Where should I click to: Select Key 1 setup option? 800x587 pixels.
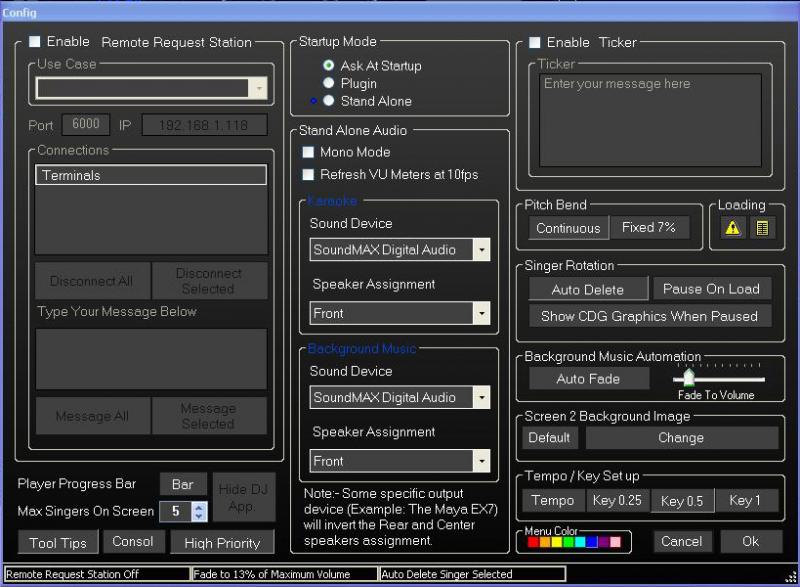click(745, 500)
